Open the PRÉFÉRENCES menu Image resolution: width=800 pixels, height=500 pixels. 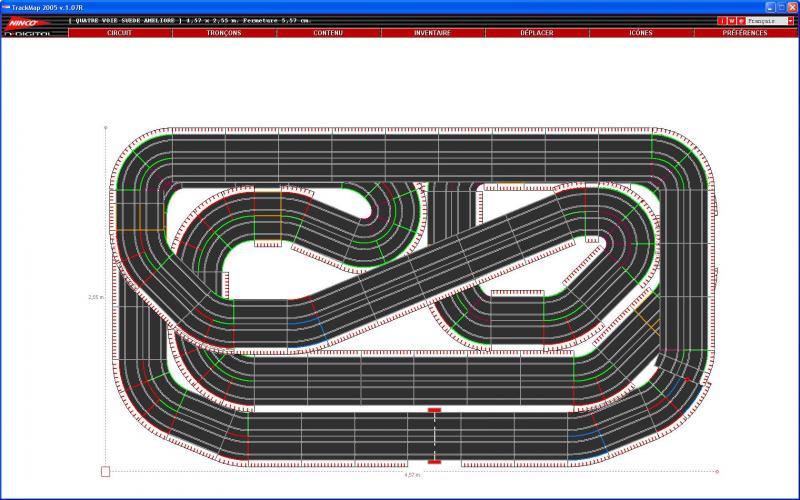pos(745,33)
